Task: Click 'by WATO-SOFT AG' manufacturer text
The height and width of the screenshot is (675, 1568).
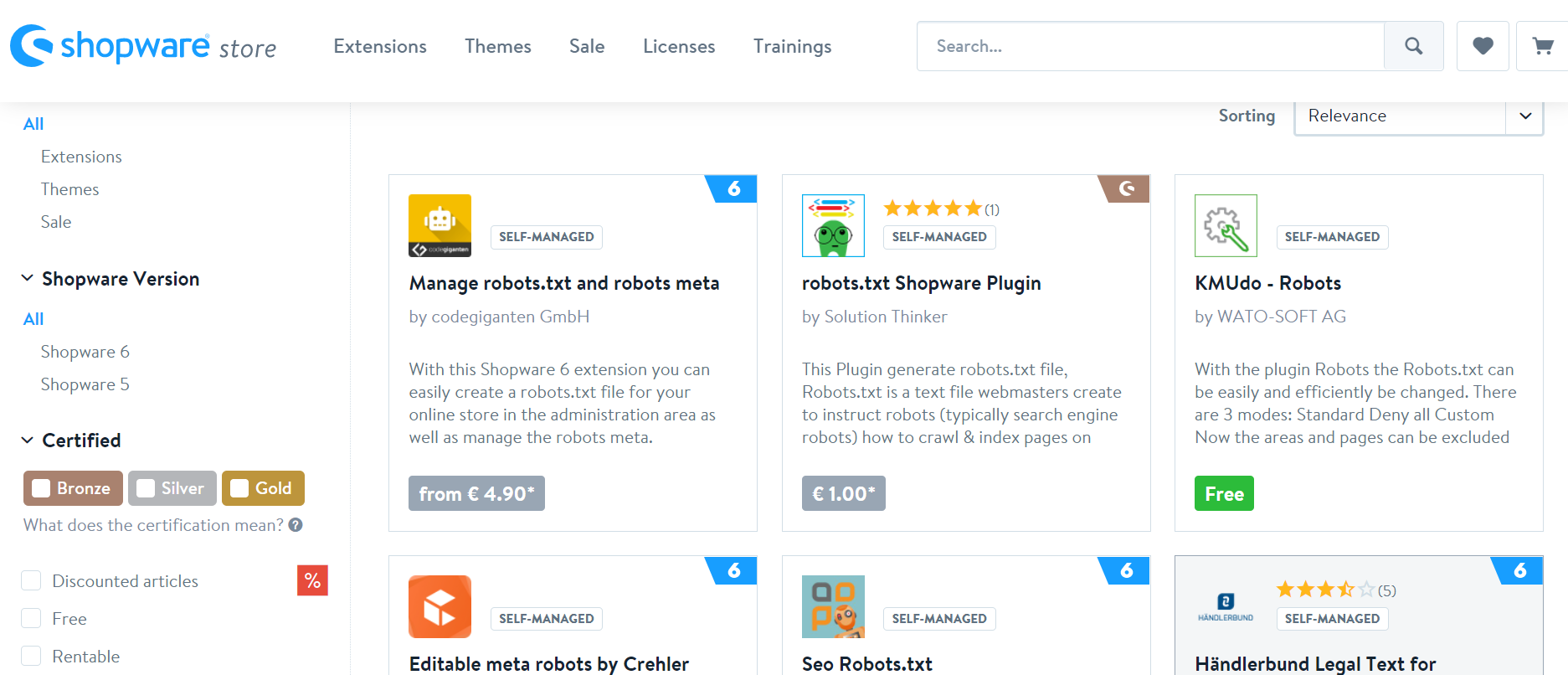Action: pos(1271,317)
